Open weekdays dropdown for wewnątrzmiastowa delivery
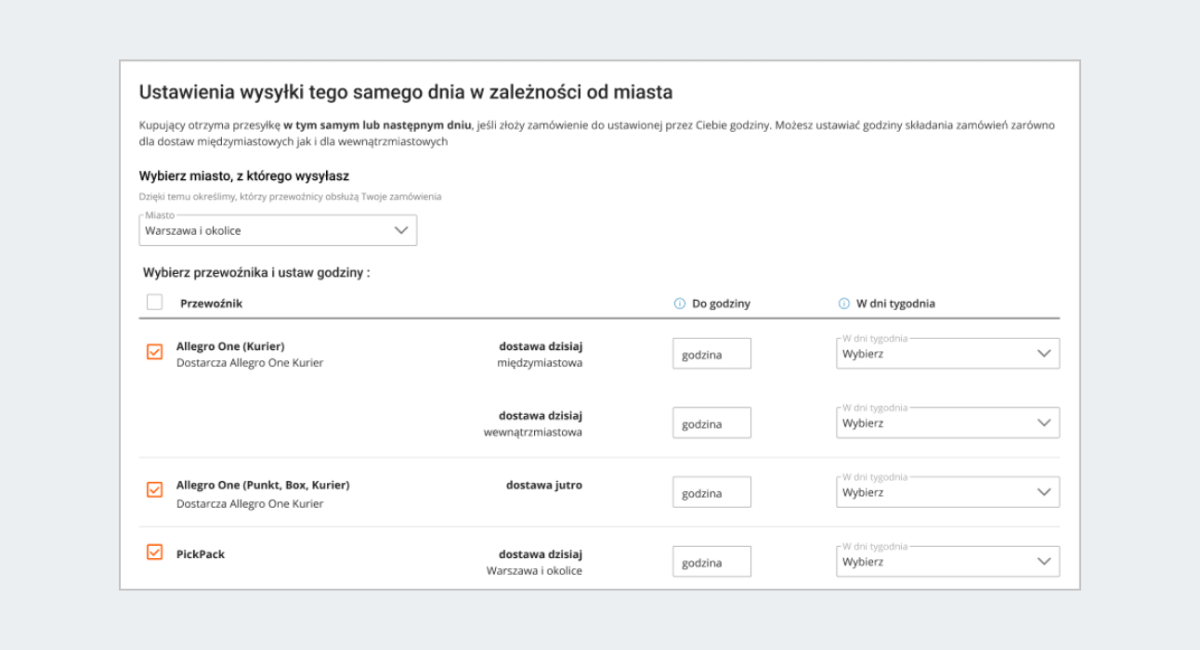This screenshot has height=650, width=1200. [948, 423]
